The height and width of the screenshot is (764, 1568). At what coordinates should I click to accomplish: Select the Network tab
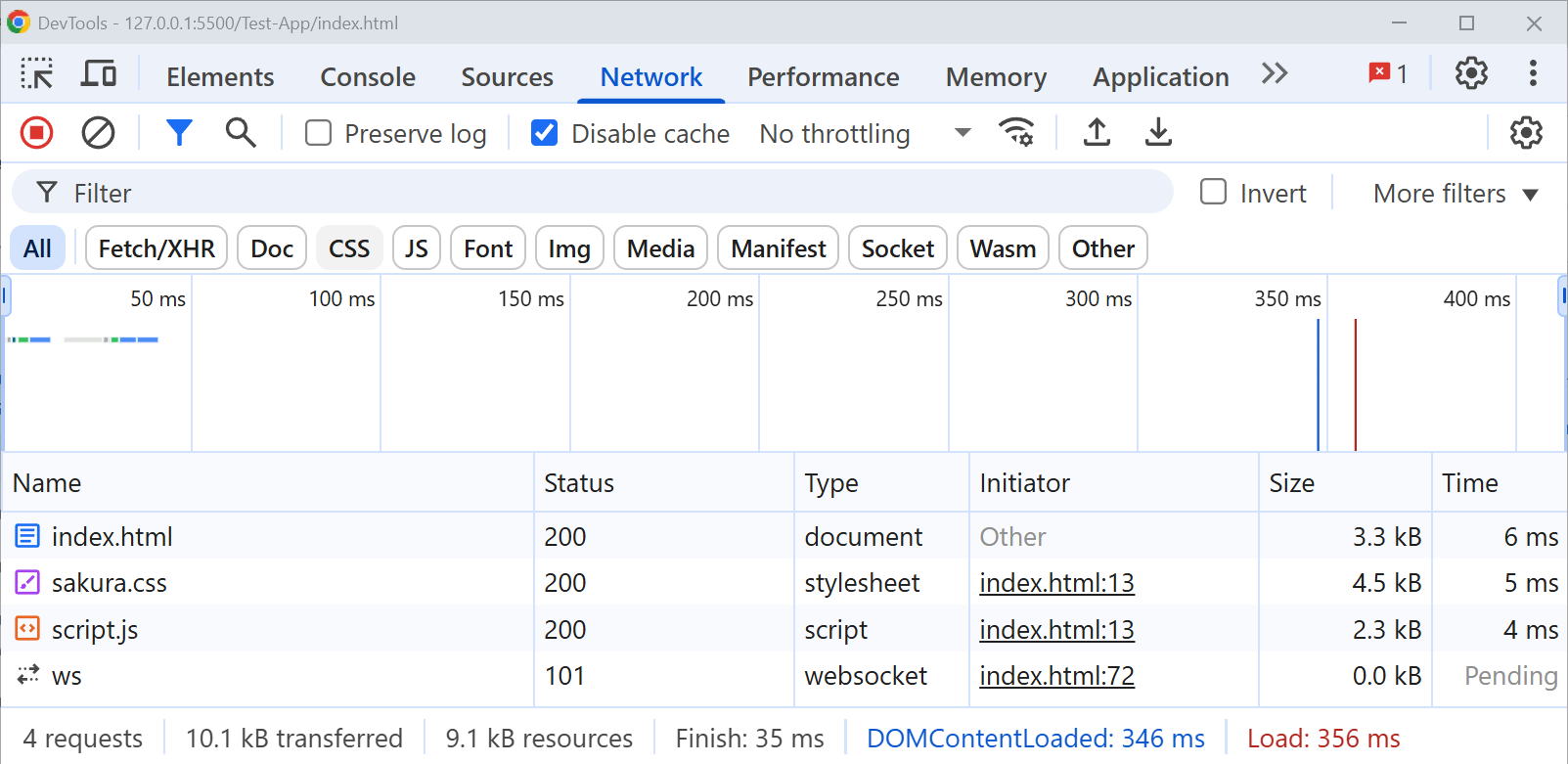(x=651, y=77)
